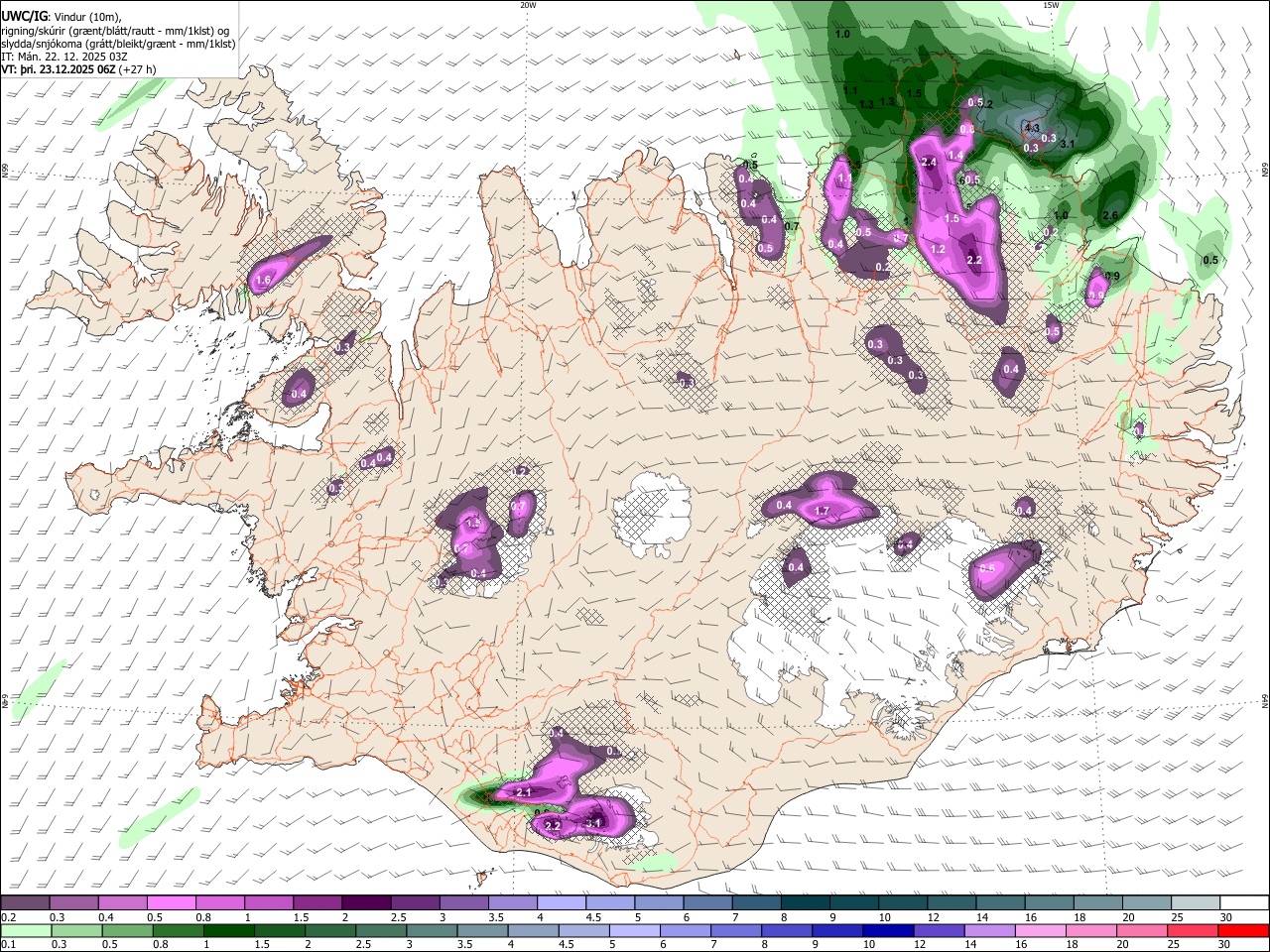Click the 1.4 snow value in the north

pyautogui.click(x=955, y=156)
